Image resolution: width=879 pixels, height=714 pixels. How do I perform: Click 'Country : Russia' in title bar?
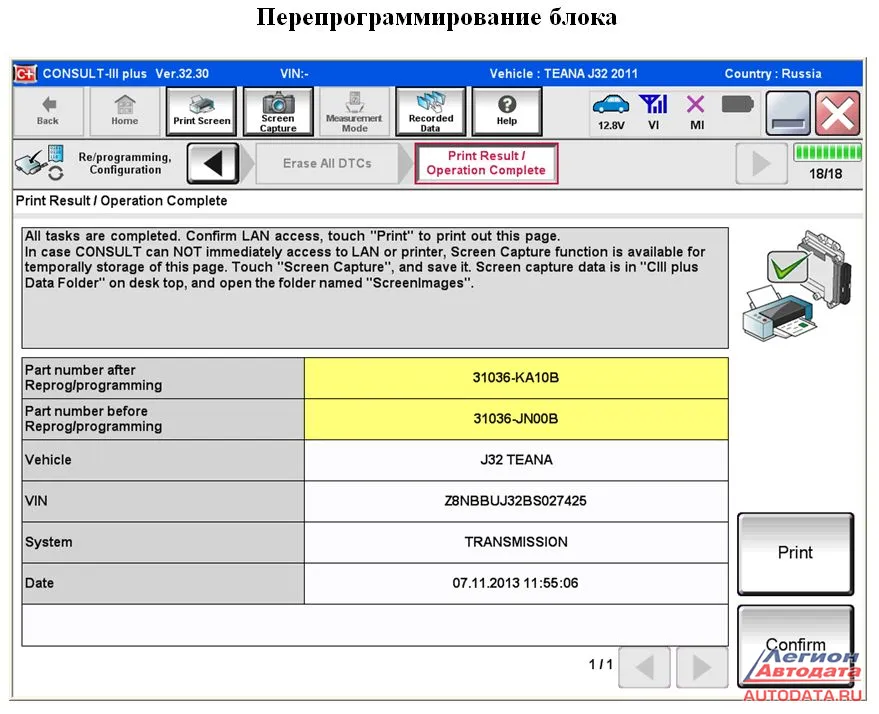tap(773, 73)
